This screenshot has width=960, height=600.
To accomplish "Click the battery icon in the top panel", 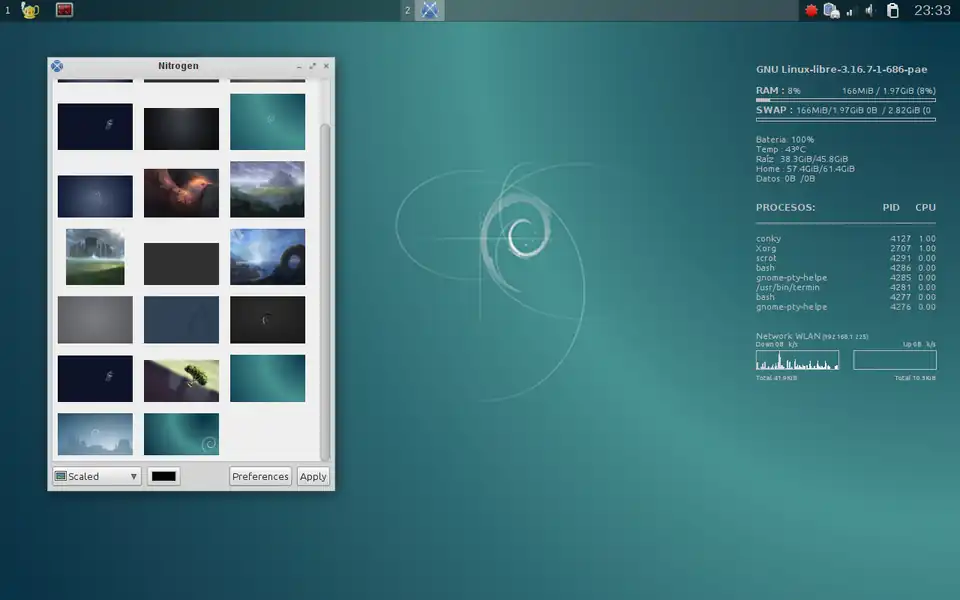I will pos(893,11).
